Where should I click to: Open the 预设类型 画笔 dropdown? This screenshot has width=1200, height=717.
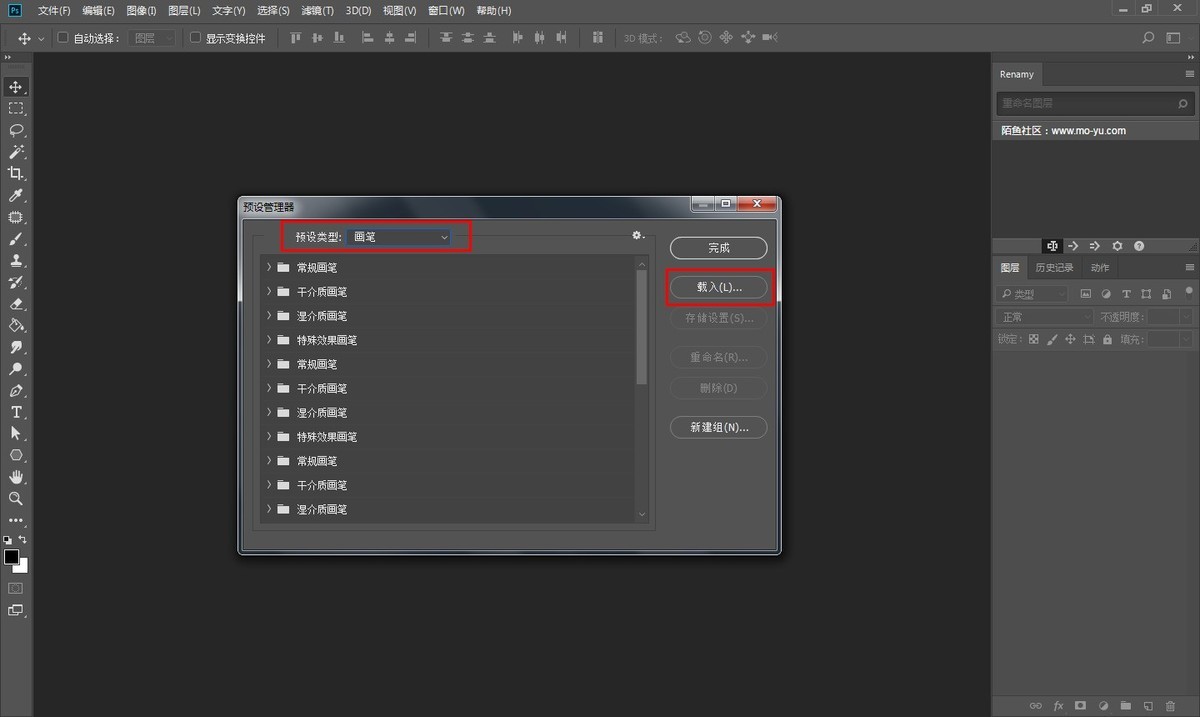(x=400, y=237)
